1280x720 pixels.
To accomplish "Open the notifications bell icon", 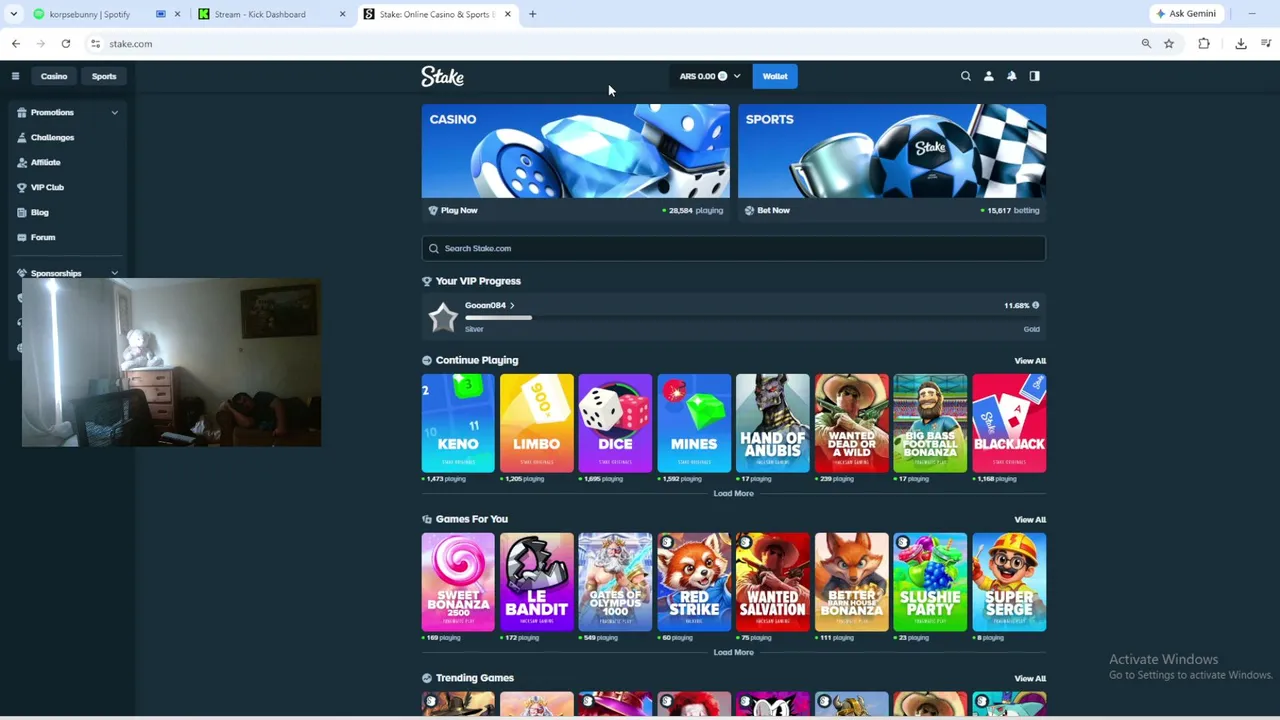I will (1012, 76).
